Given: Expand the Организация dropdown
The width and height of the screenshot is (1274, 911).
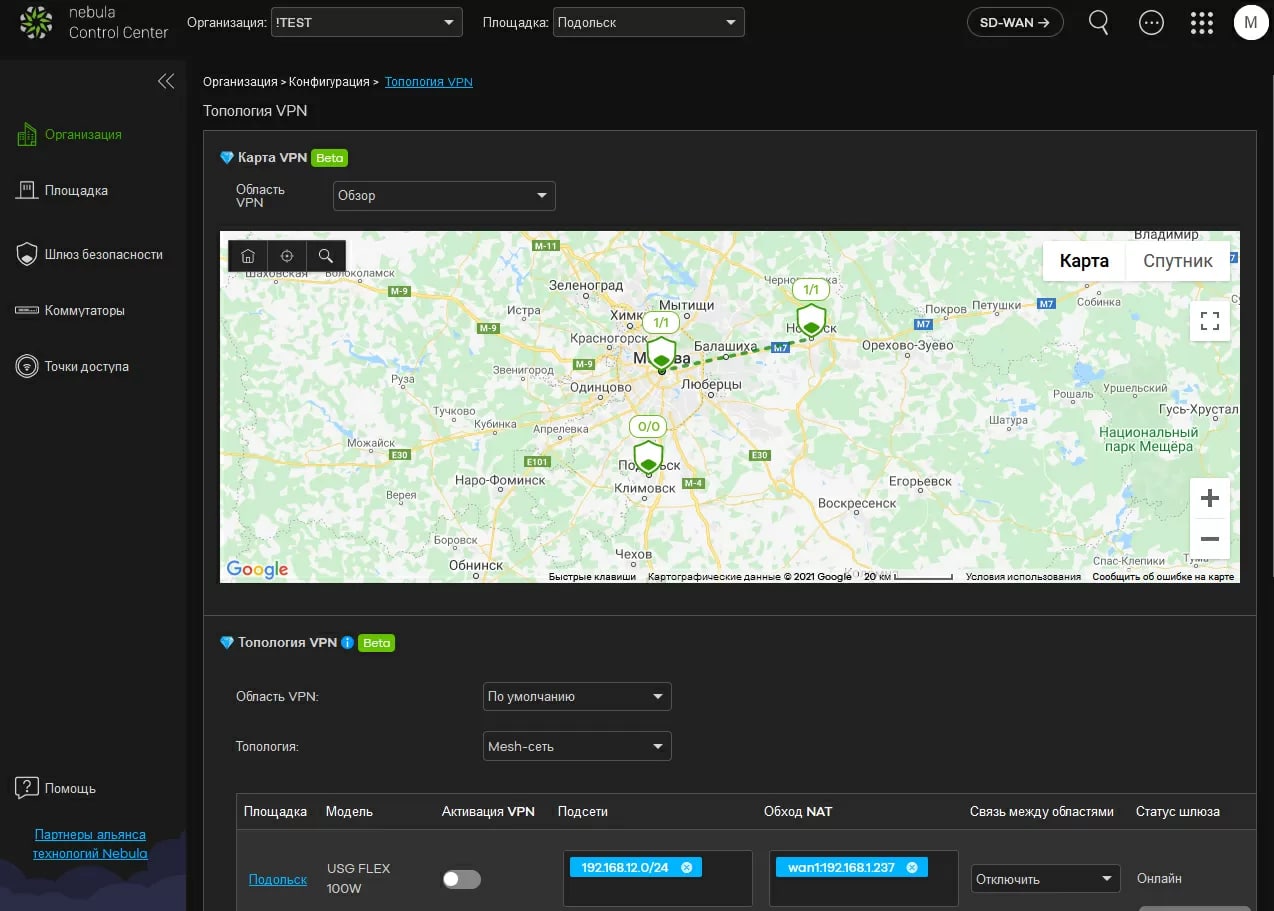Looking at the screenshot, I should tap(366, 22).
